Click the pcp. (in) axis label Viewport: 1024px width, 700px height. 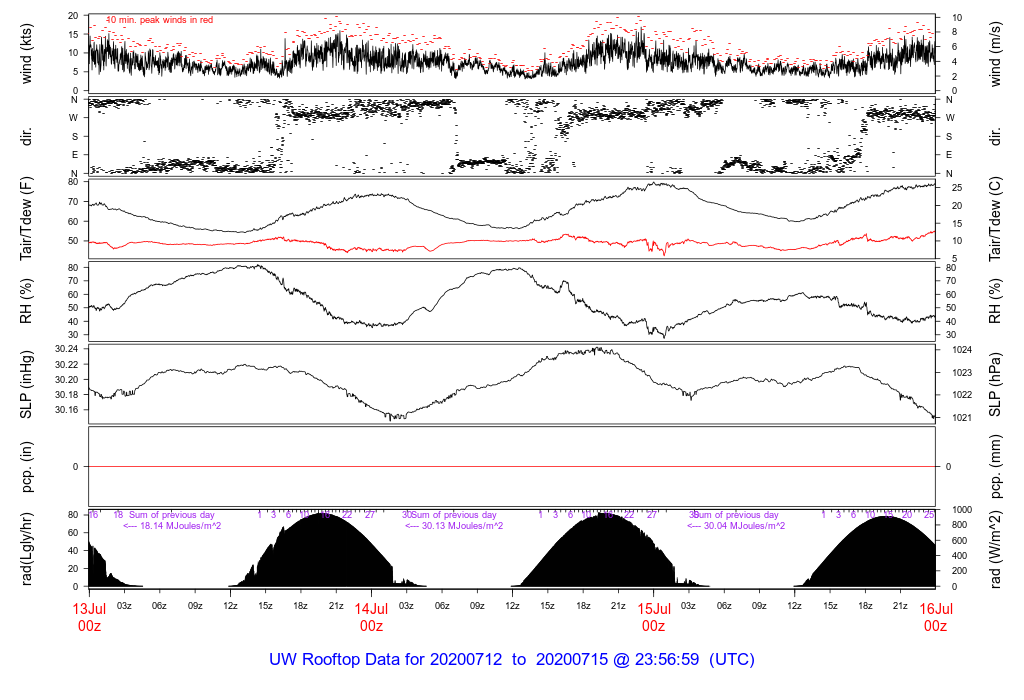(x=28, y=466)
